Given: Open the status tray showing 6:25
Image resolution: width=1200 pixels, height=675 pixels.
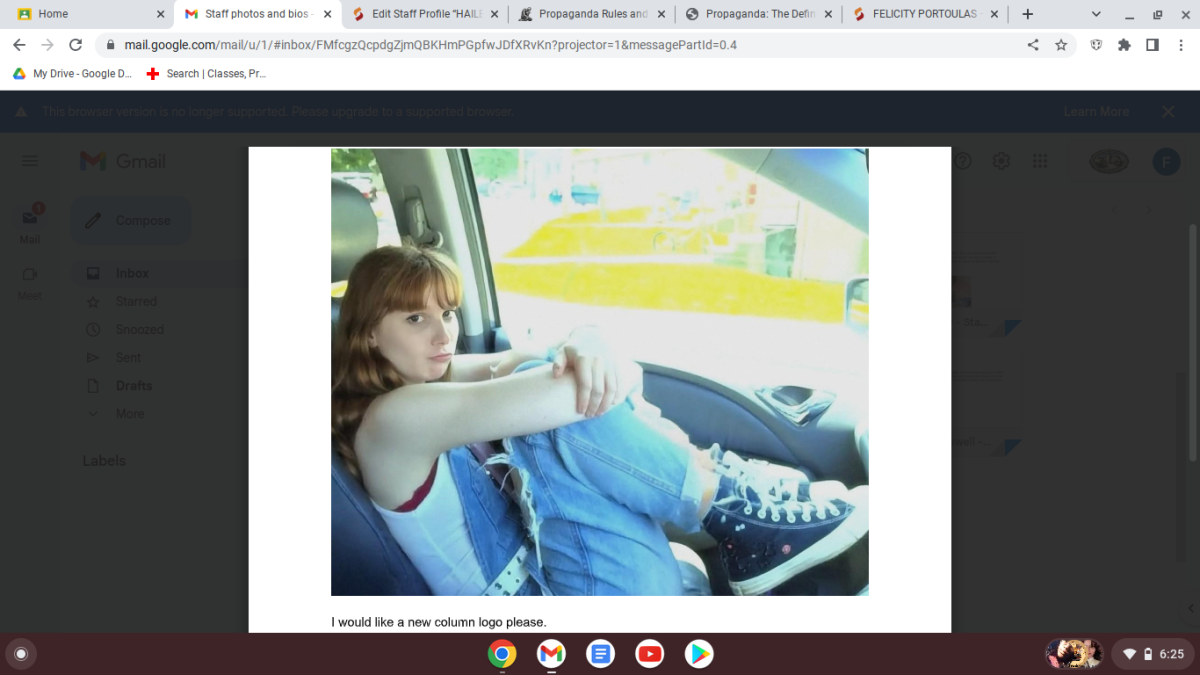Looking at the screenshot, I should 1151,654.
